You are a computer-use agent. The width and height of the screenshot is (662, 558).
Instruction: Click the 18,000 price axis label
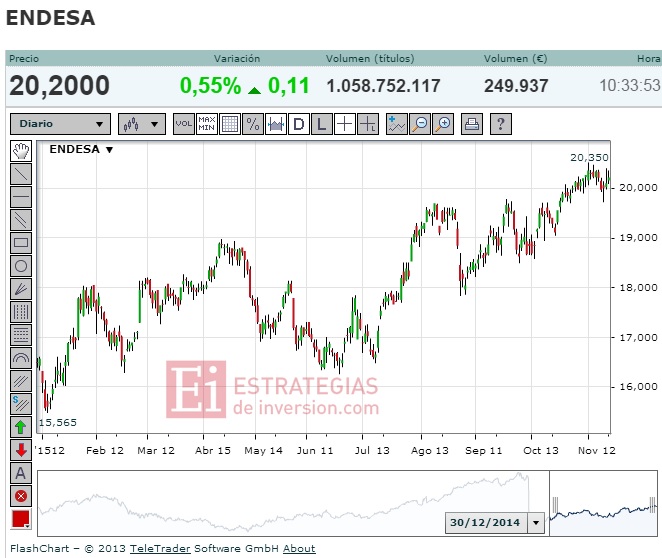pyautogui.click(x=638, y=287)
